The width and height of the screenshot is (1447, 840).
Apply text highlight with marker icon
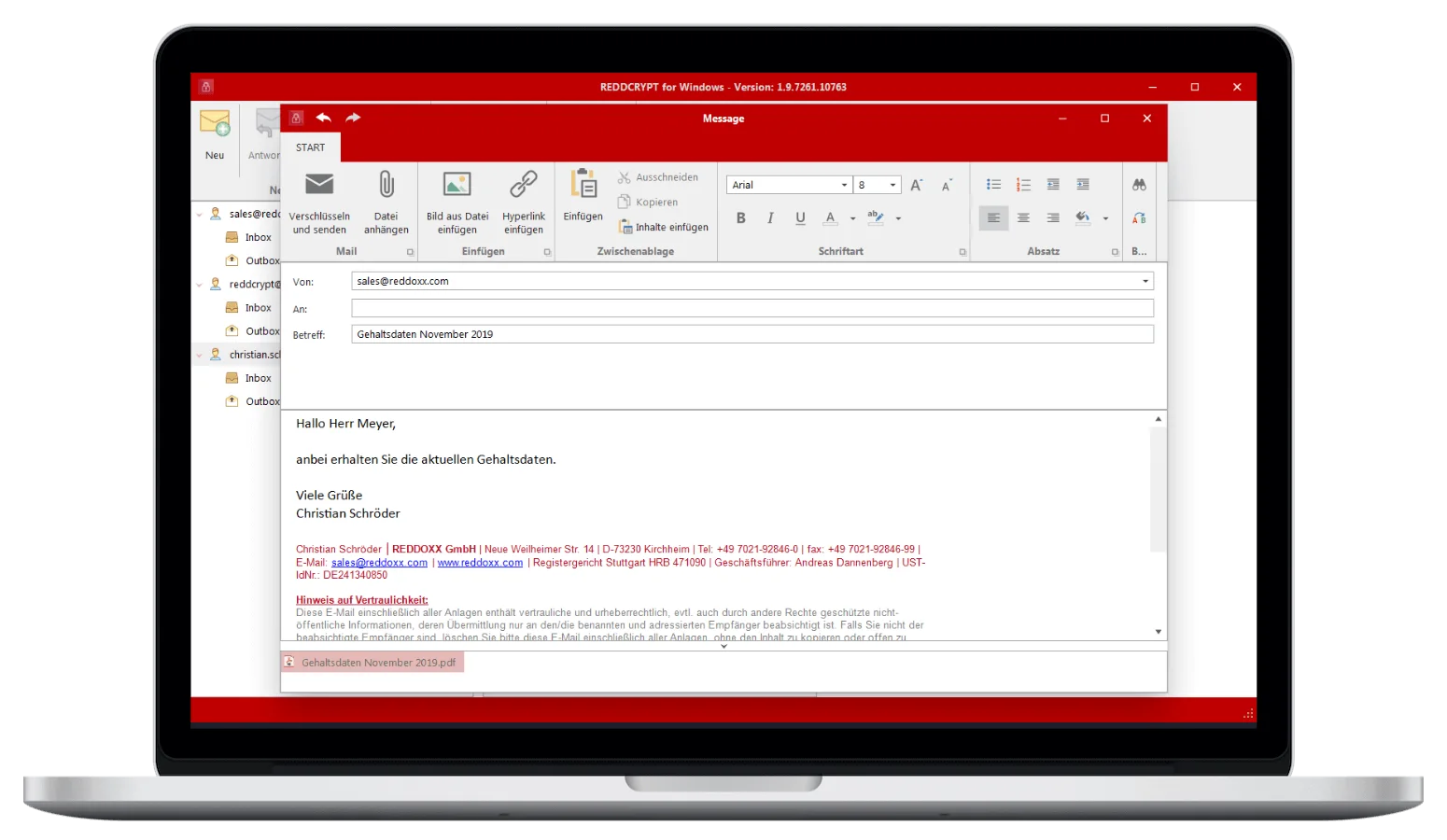click(x=875, y=217)
